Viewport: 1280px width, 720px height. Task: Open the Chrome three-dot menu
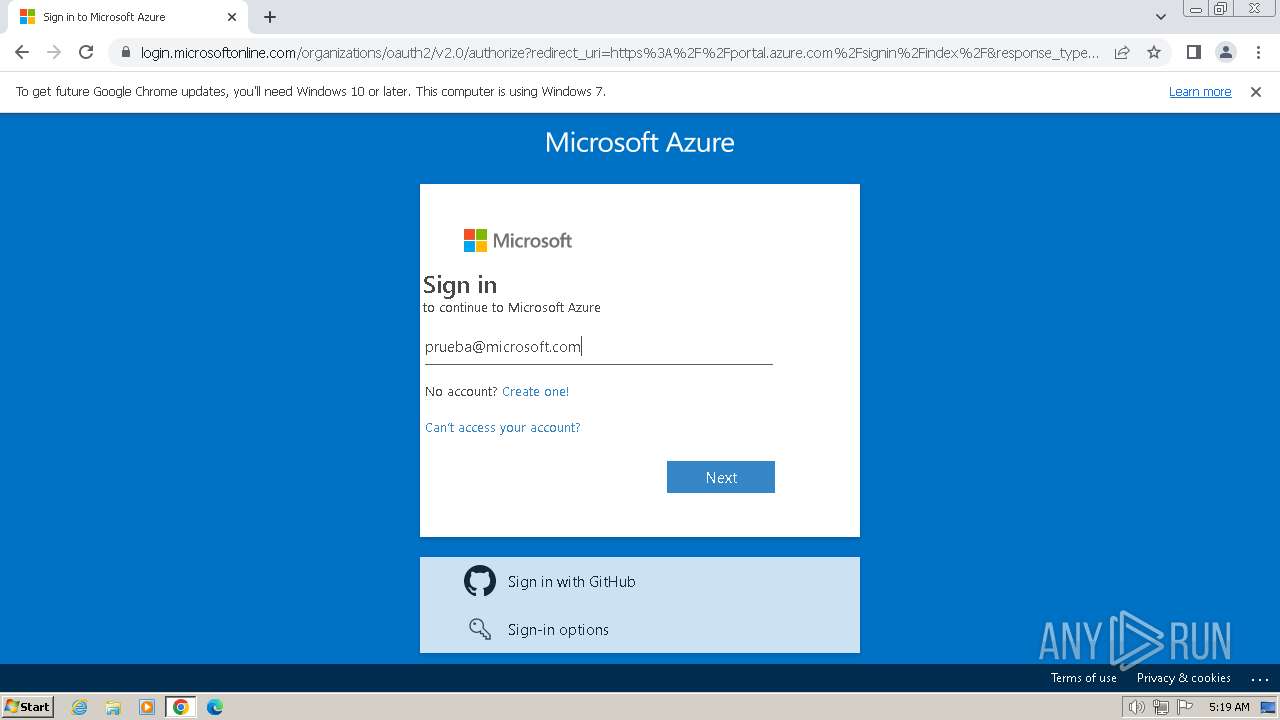click(x=1257, y=52)
